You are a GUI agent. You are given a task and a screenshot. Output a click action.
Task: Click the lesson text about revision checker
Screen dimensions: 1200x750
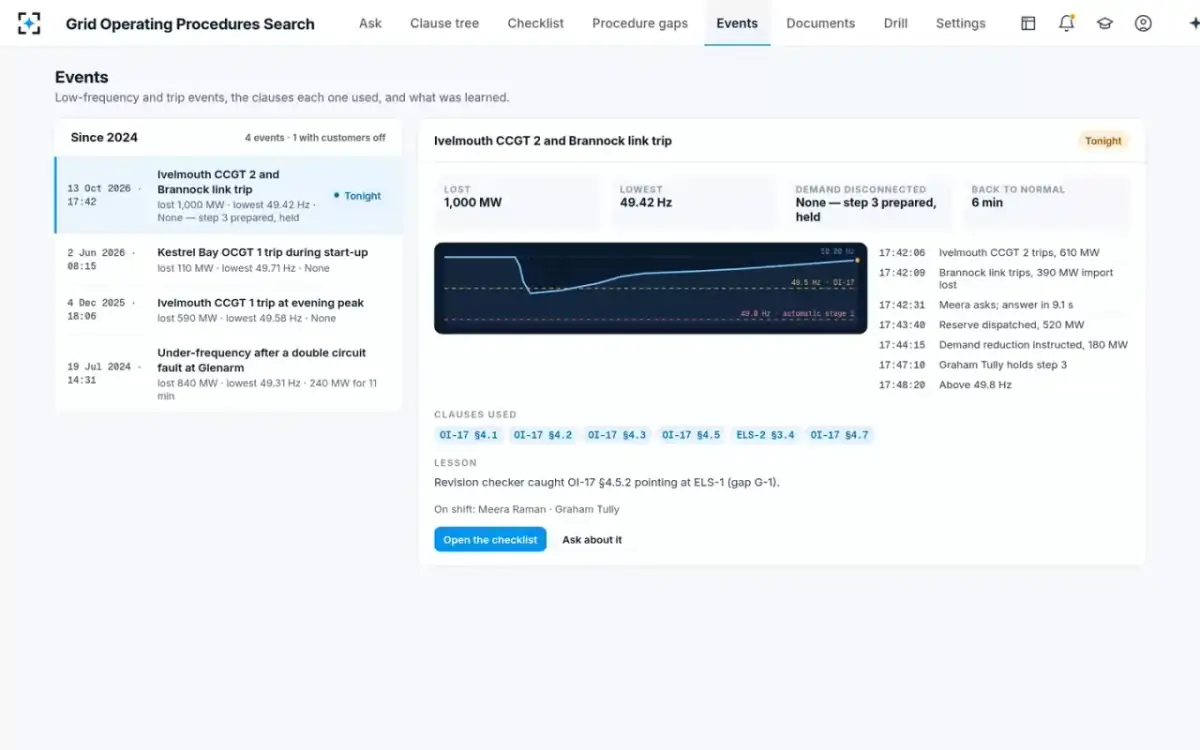tap(607, 482)
